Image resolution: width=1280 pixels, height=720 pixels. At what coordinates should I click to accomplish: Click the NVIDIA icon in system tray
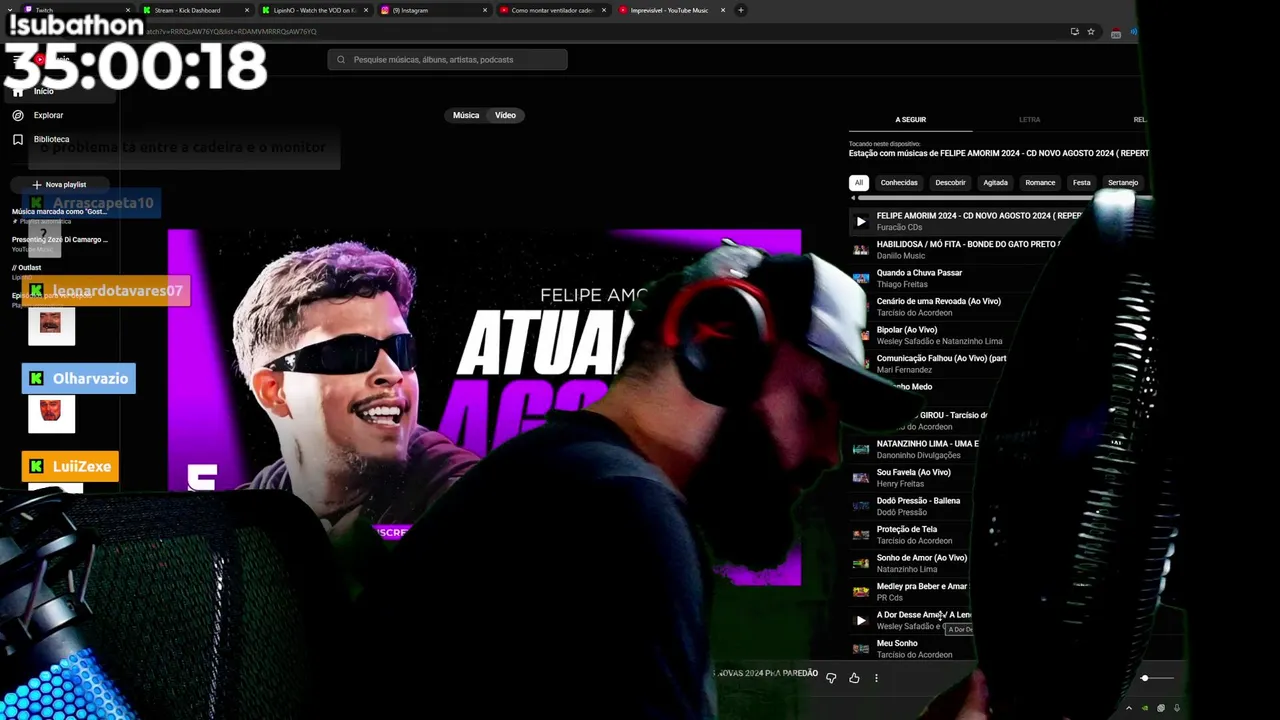(1145, 708)
